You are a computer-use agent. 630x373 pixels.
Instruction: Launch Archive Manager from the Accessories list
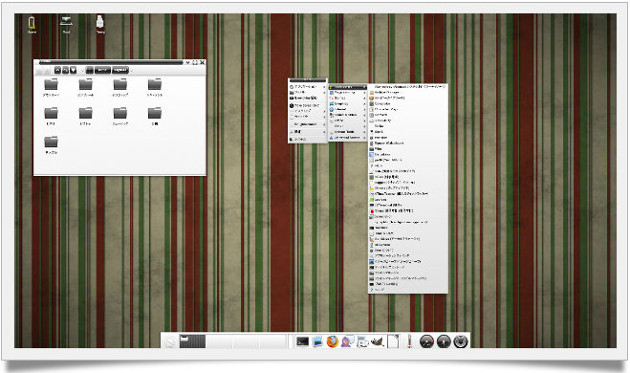point(408,92)
